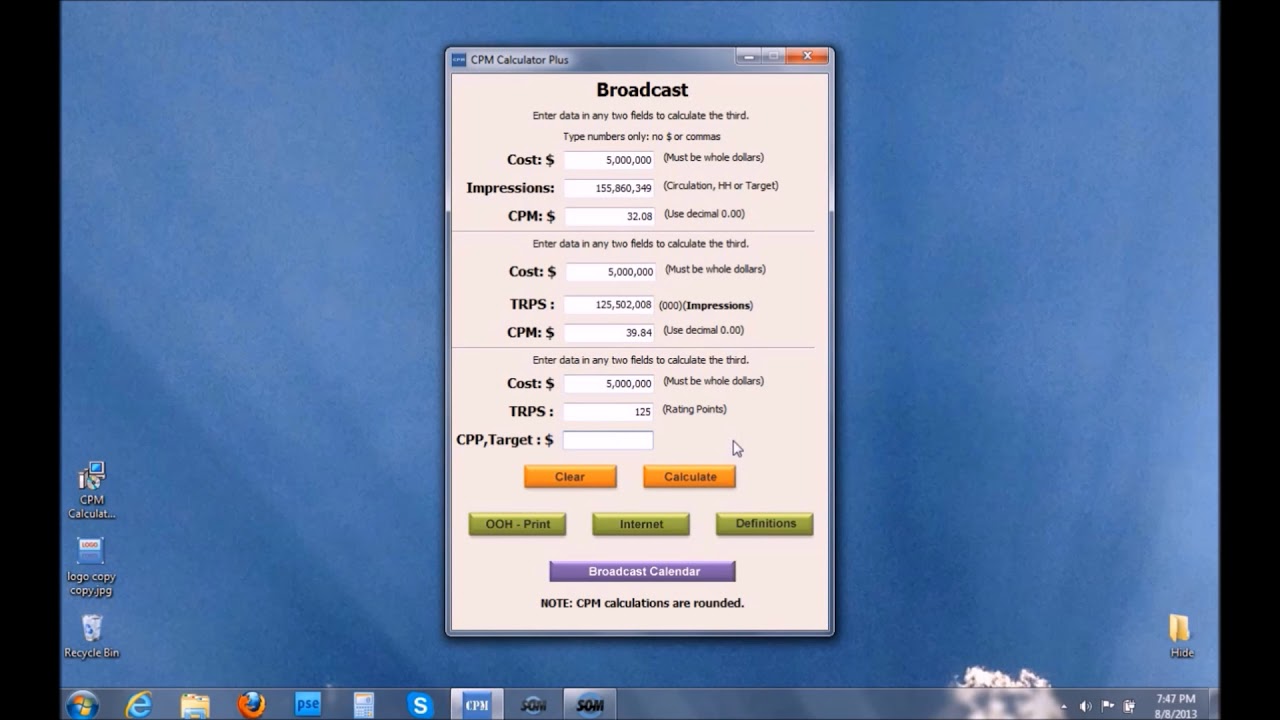Click the NOTE: CPM calculations are rounded text
Viewport: 1280px width, 720px height.
click(x=642, y=603)
